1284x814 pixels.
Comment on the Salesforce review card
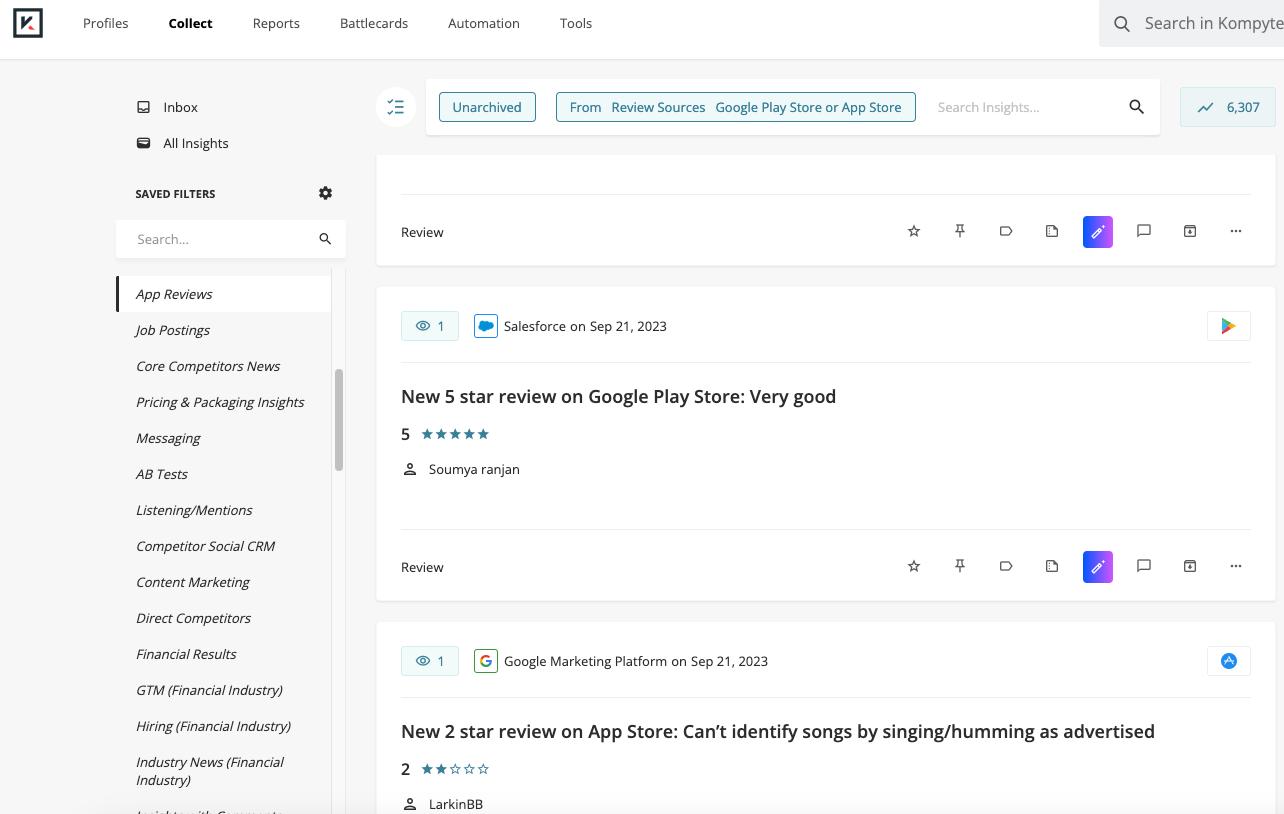[1144, 566]
